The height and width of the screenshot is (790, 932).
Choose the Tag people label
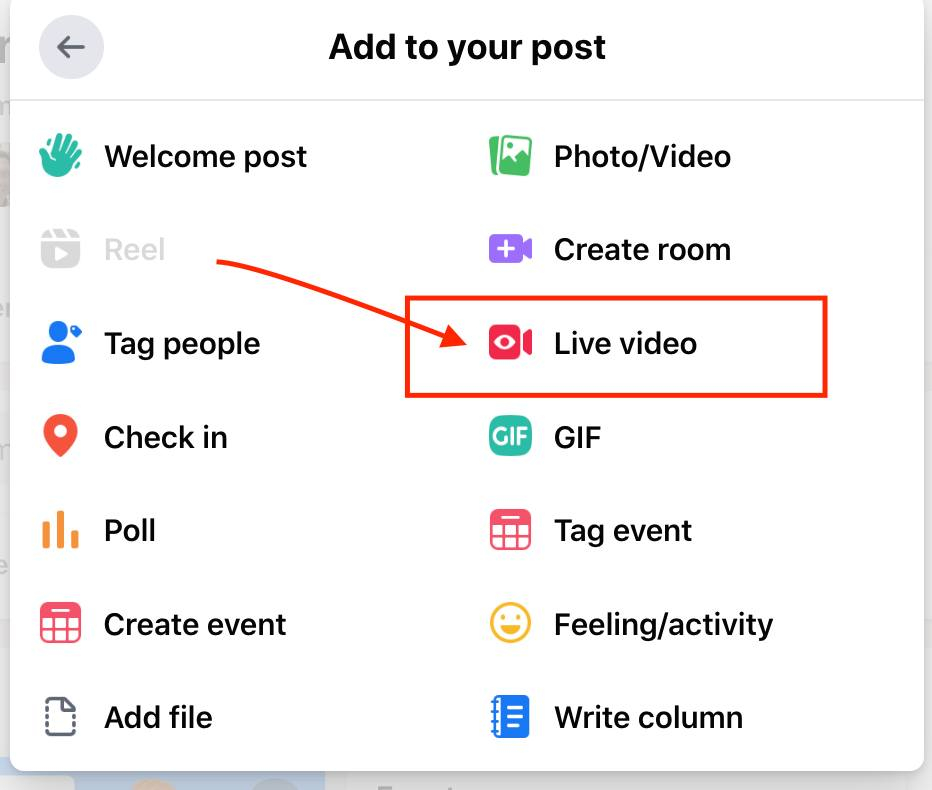[182, 345]
